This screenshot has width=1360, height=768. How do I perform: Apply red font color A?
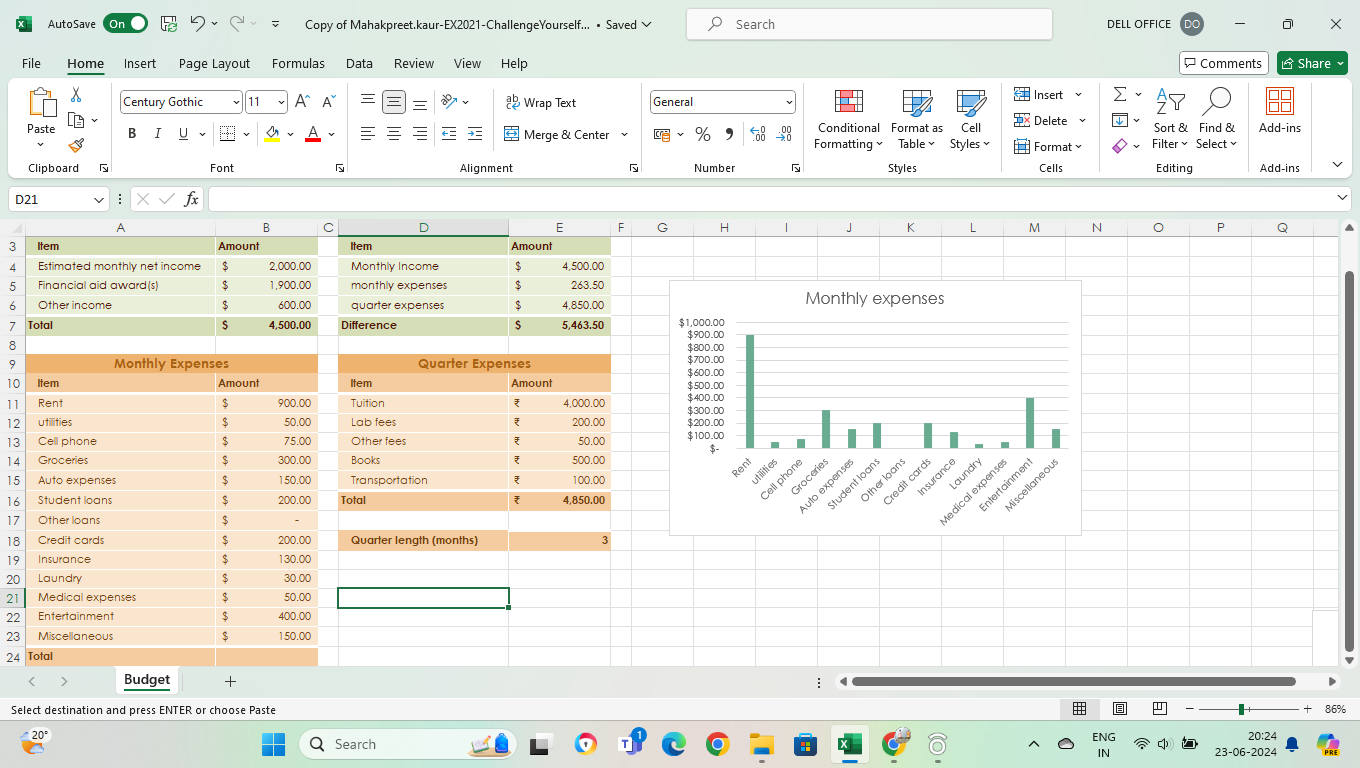[x=313, y=134]
